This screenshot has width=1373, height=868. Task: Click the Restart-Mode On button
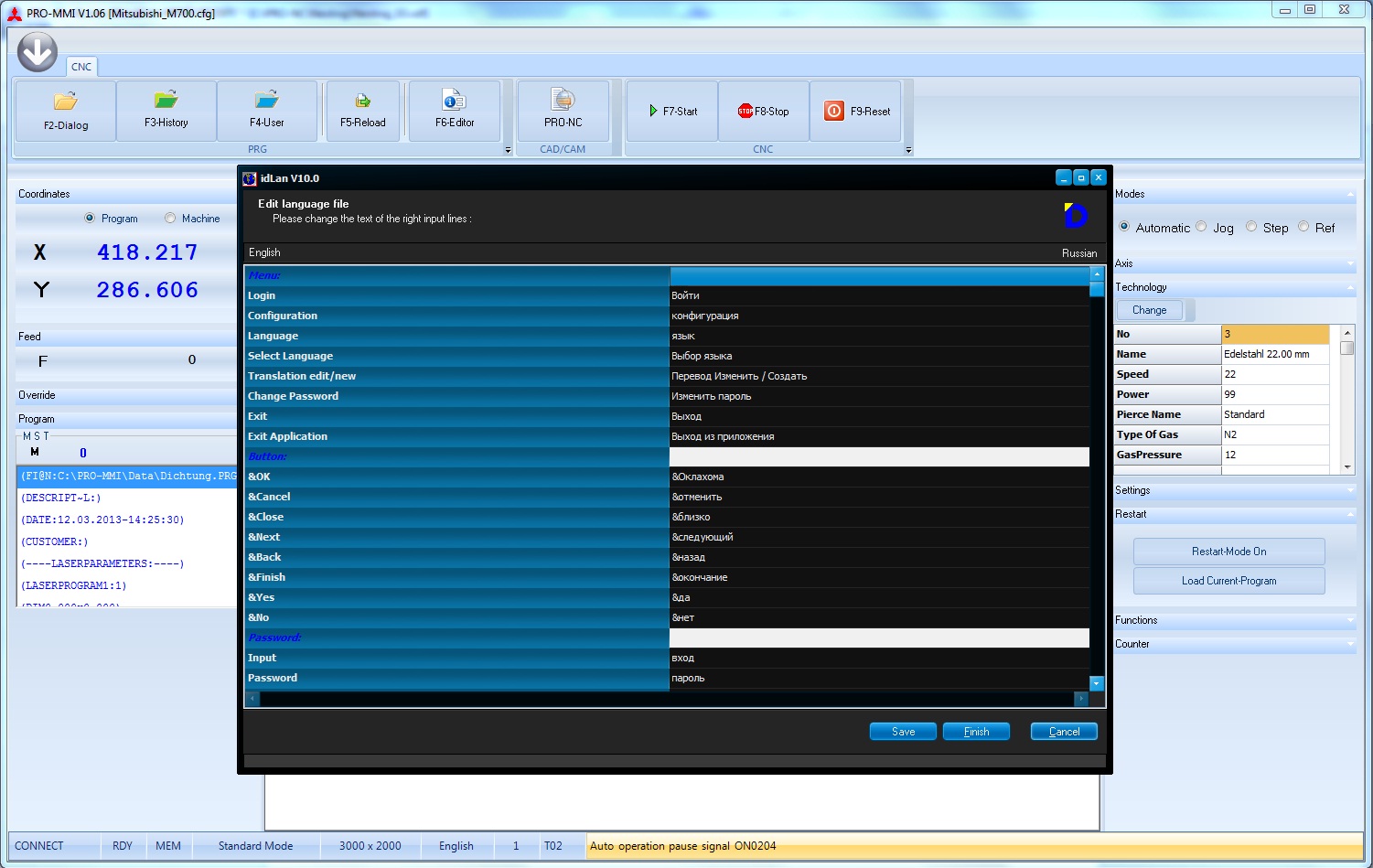(x=1228, y=552)
